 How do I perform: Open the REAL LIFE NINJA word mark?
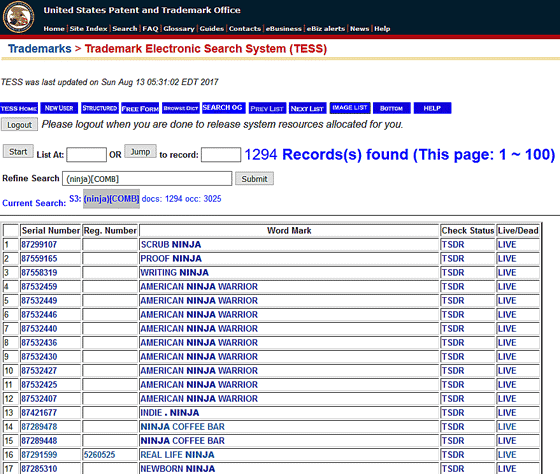[178, 455]
